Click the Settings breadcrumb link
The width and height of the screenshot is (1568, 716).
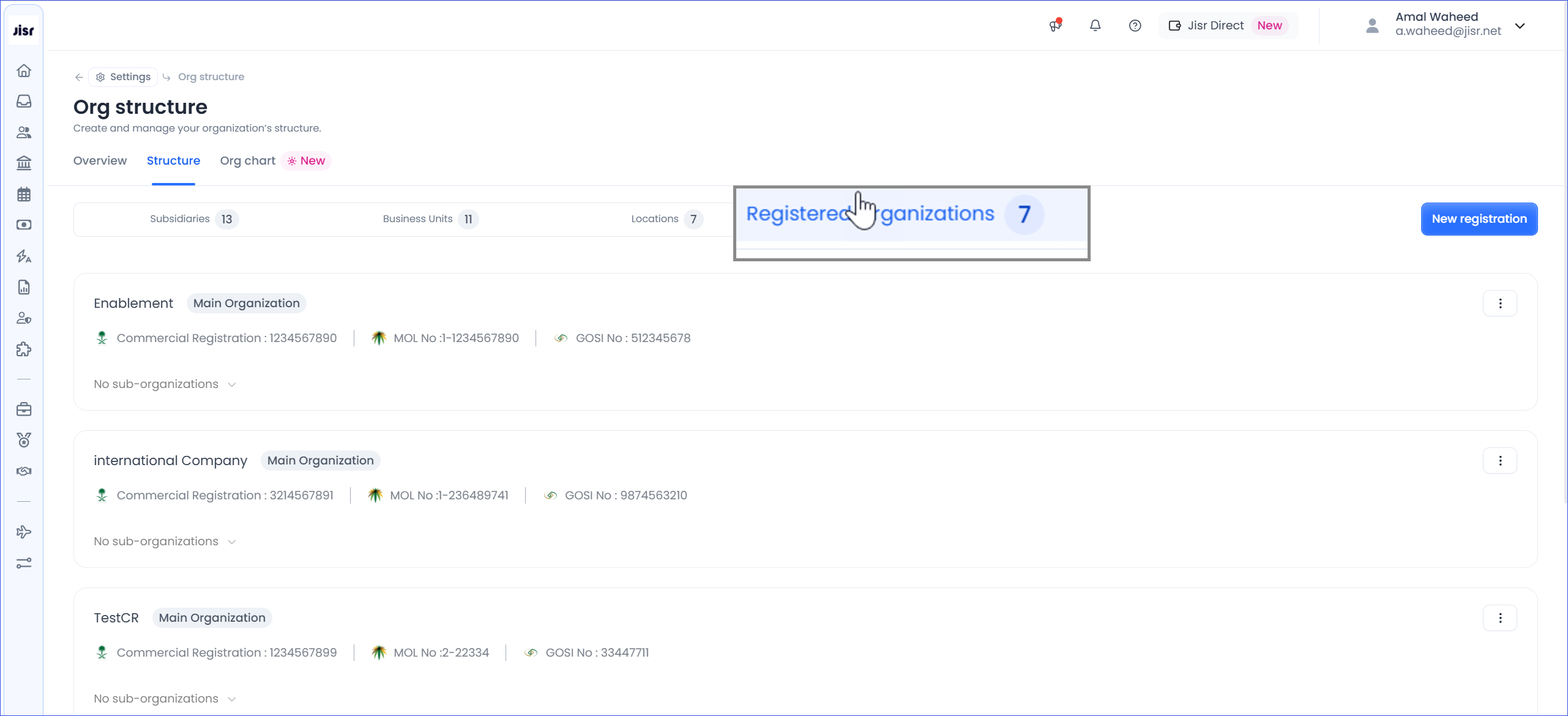click(x=124, y=77)
